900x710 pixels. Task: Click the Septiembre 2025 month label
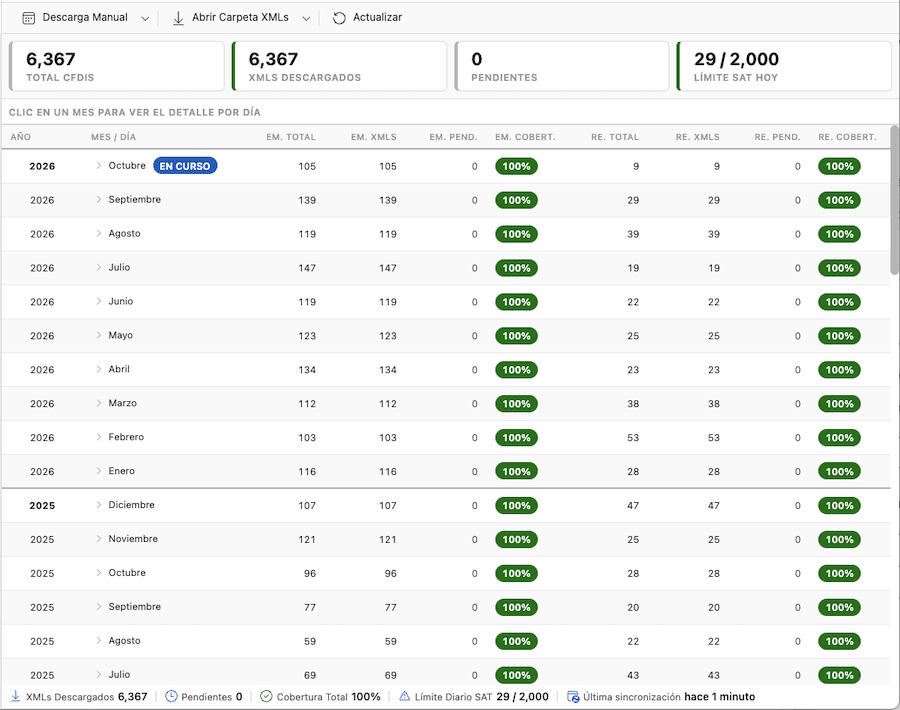[135, 607]
